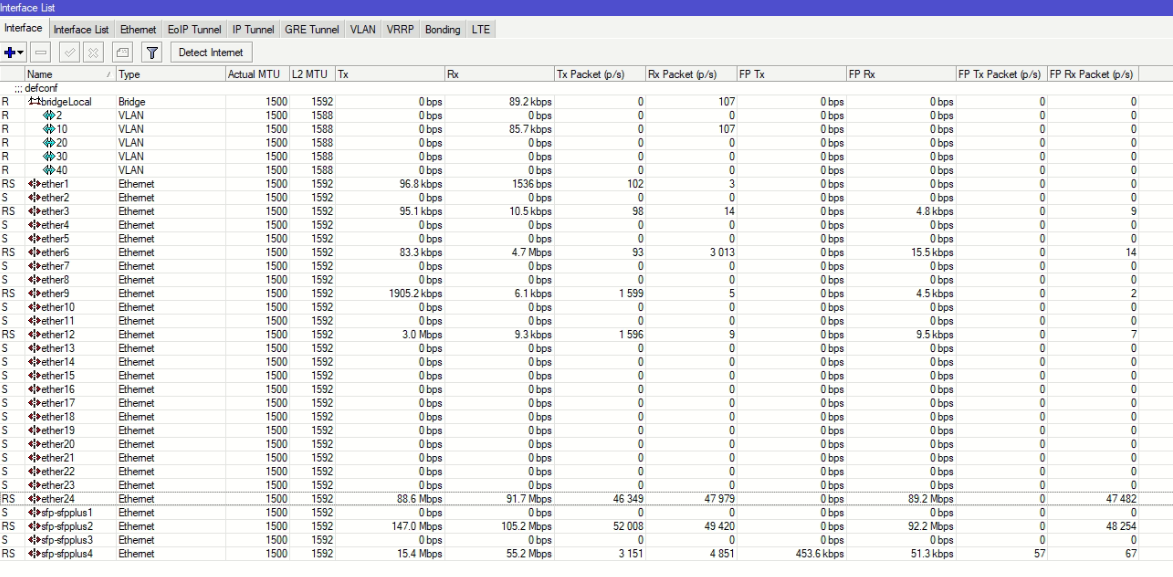Sort by the Name column header
Image resolution: width=1173 pixels, height=577 pixels.
pos(70,74)
